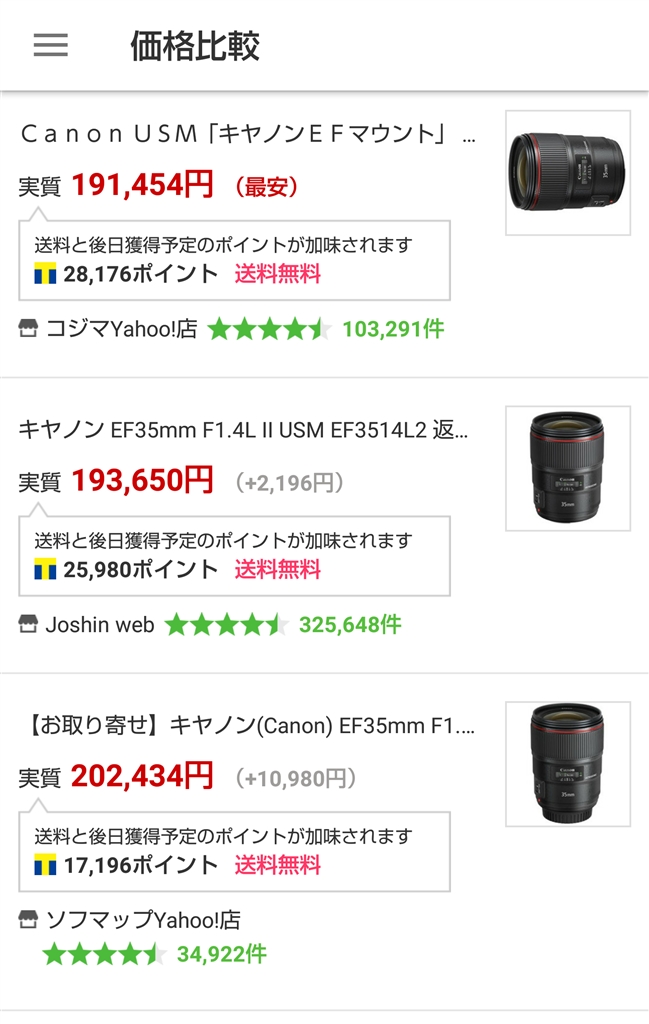649x1024 pixels.
Task: Open the Sofmap lens product thumbnail
Action: [567, 764]
